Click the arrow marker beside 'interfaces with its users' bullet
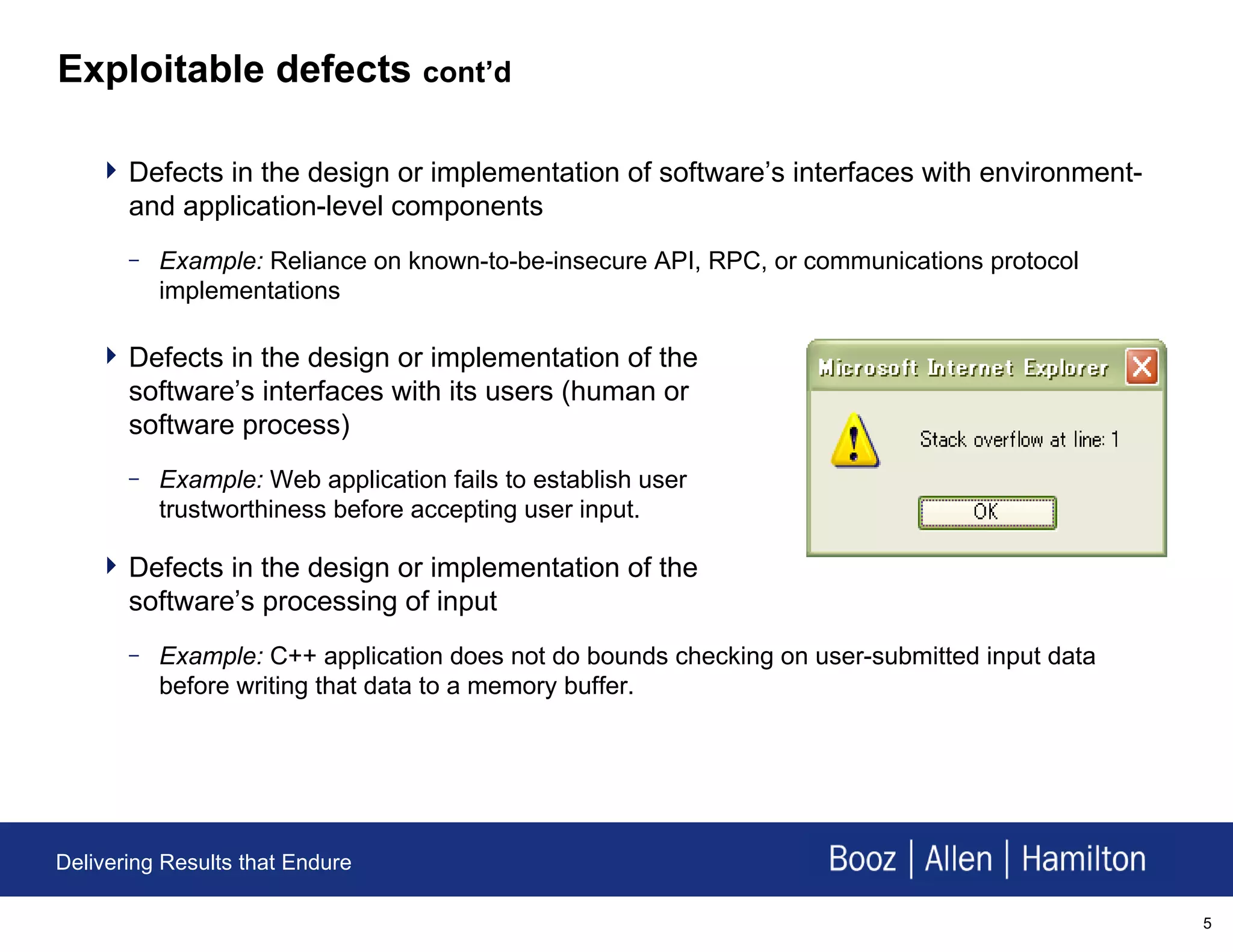 click(111, 355)
